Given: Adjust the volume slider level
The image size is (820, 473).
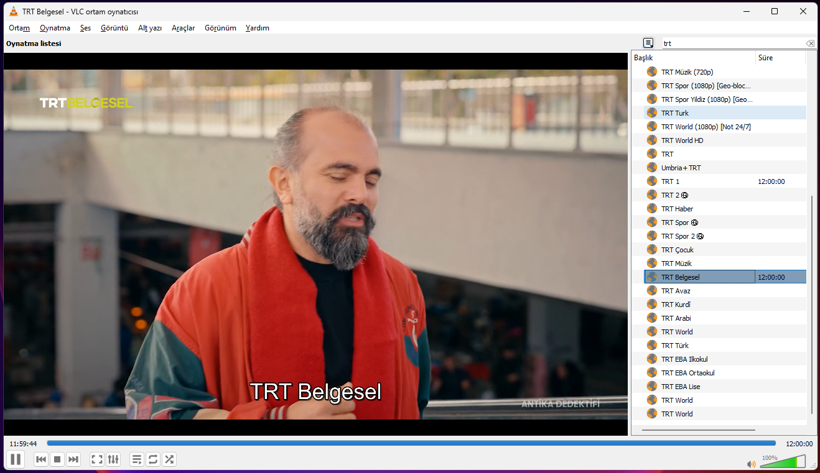Looking at the screenshot, I should pos(782,461).
